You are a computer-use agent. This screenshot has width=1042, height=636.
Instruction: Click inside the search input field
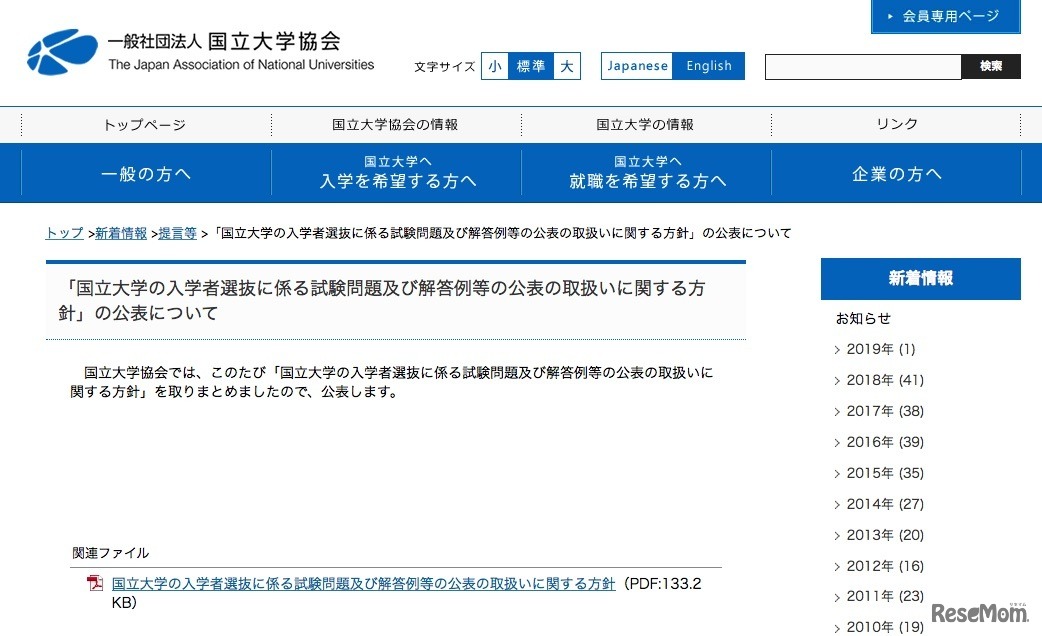862,67
